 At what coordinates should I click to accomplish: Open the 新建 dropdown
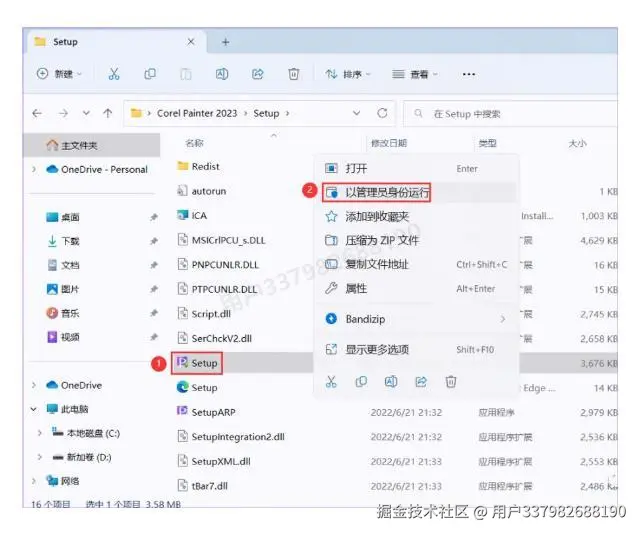tap(59, 74)
